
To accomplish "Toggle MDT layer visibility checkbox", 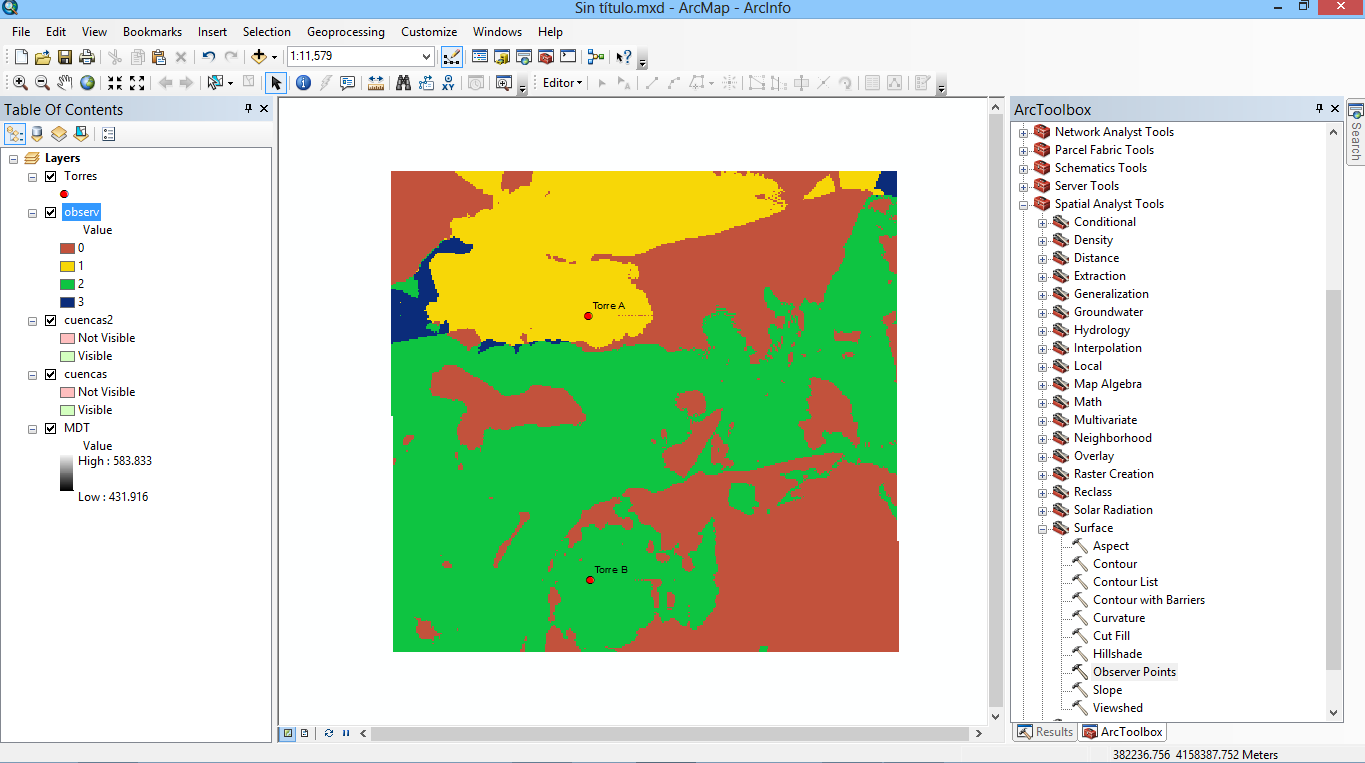I will pos(50,428).
